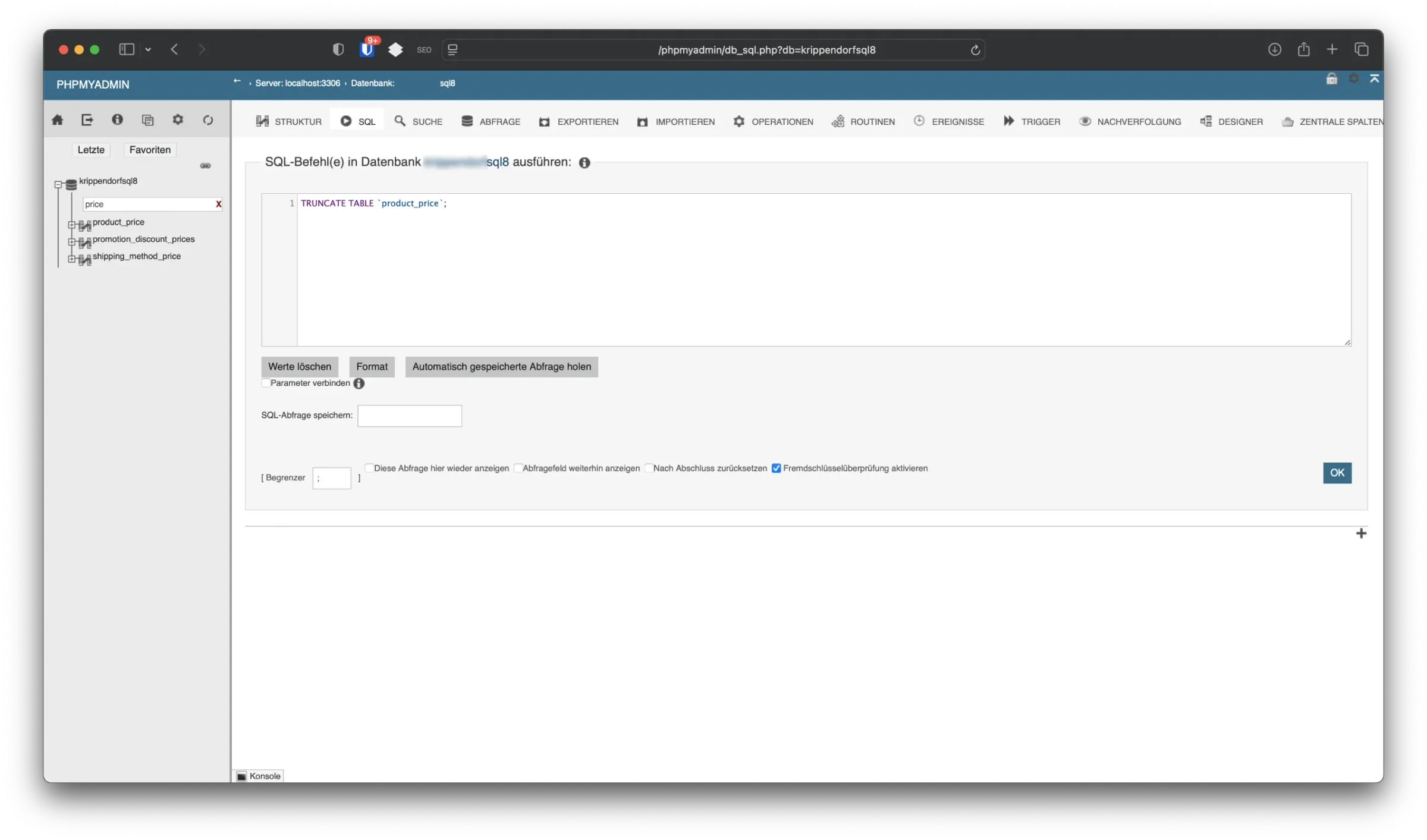Image resolution: width=1427 pixels, height=840 pixels.
Task: Disable Fremdschlüsselüberprüfung aktivieren checkbox
Action: pos(776,468)
